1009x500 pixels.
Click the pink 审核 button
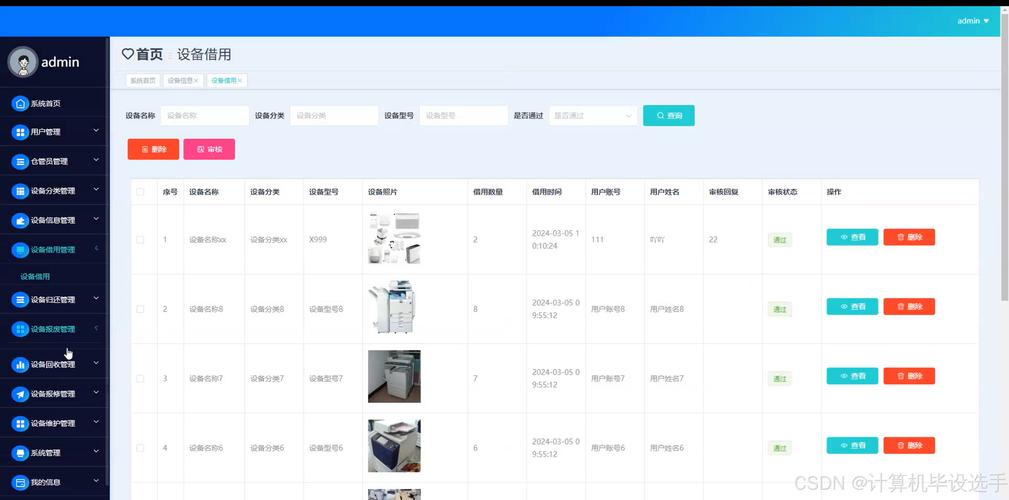tap(209, 149)
